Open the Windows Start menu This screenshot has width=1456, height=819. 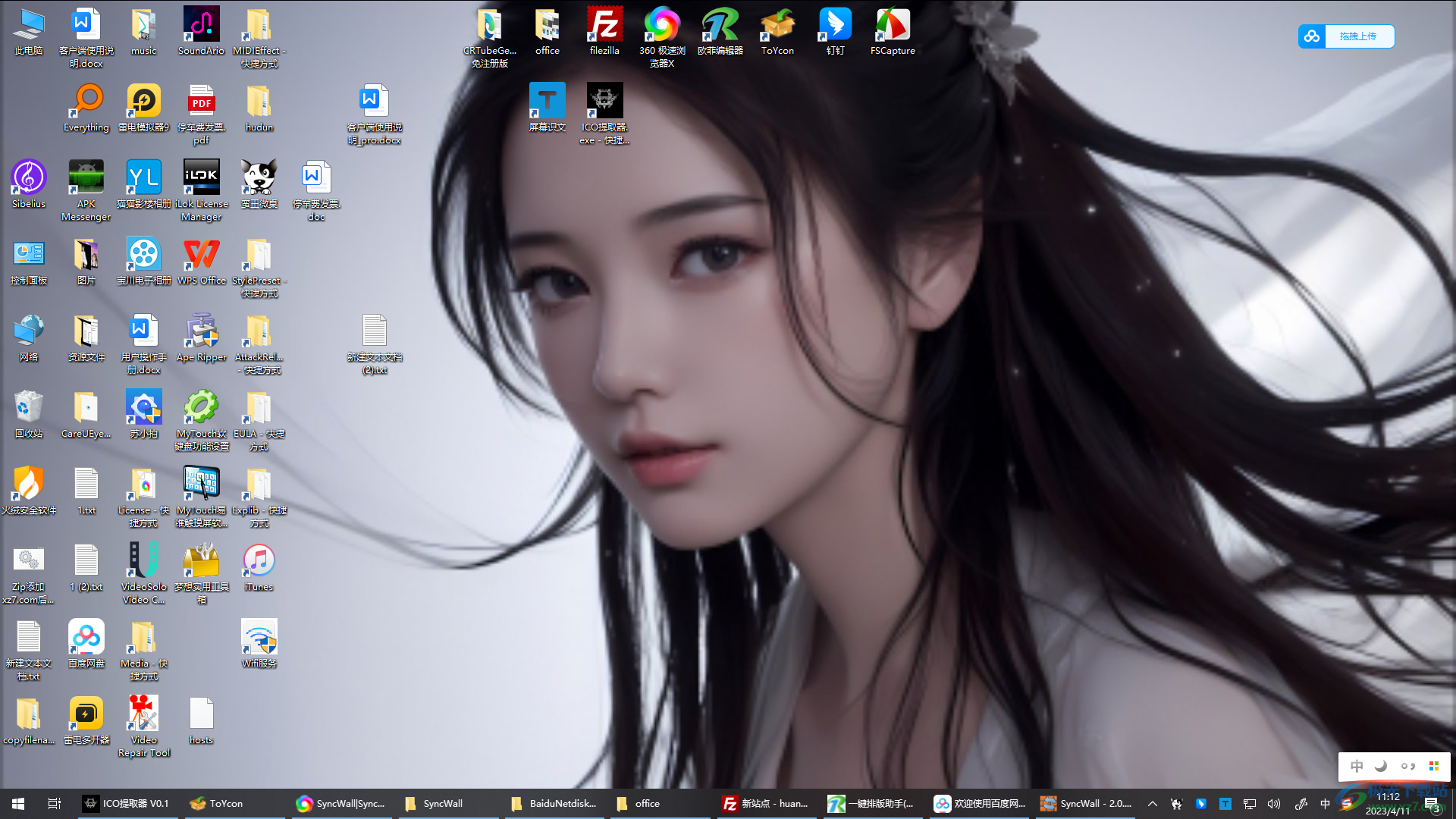coord(18,804)
